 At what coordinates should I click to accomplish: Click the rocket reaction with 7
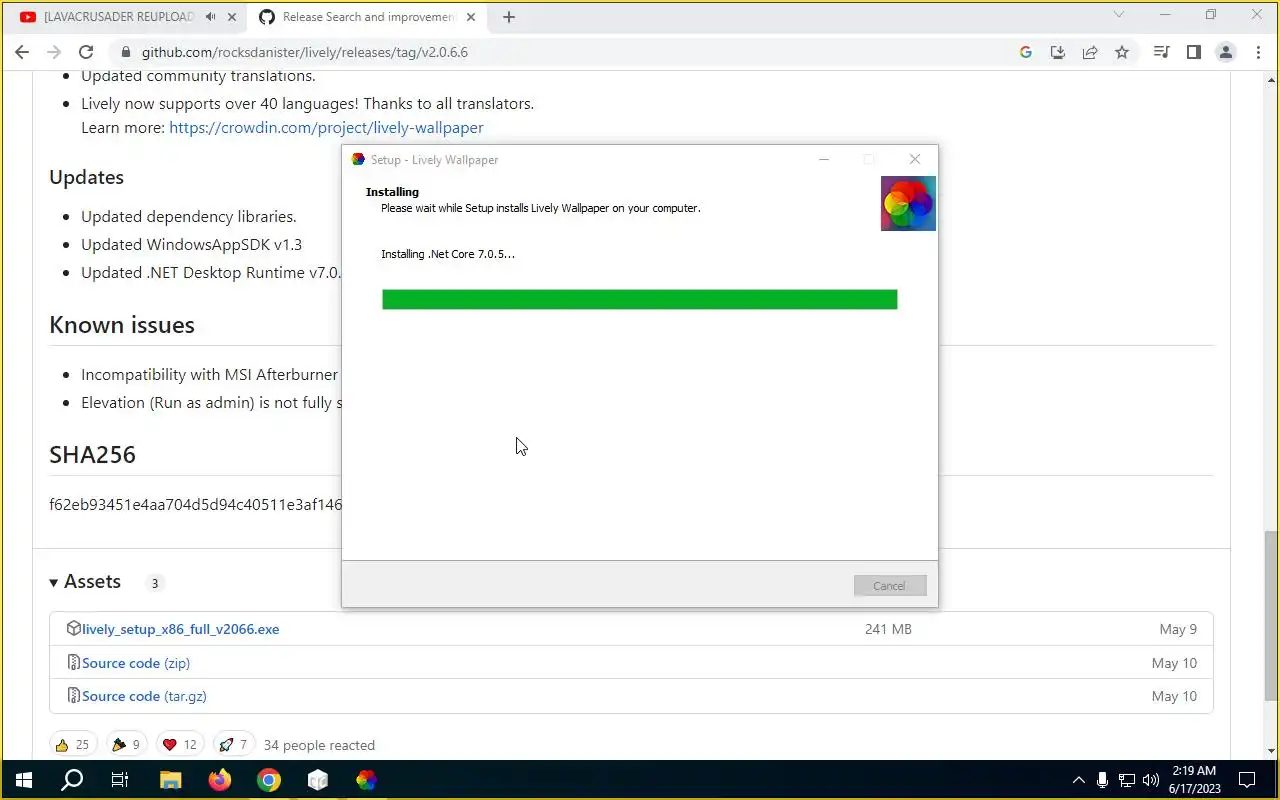[x=233, y=745]
